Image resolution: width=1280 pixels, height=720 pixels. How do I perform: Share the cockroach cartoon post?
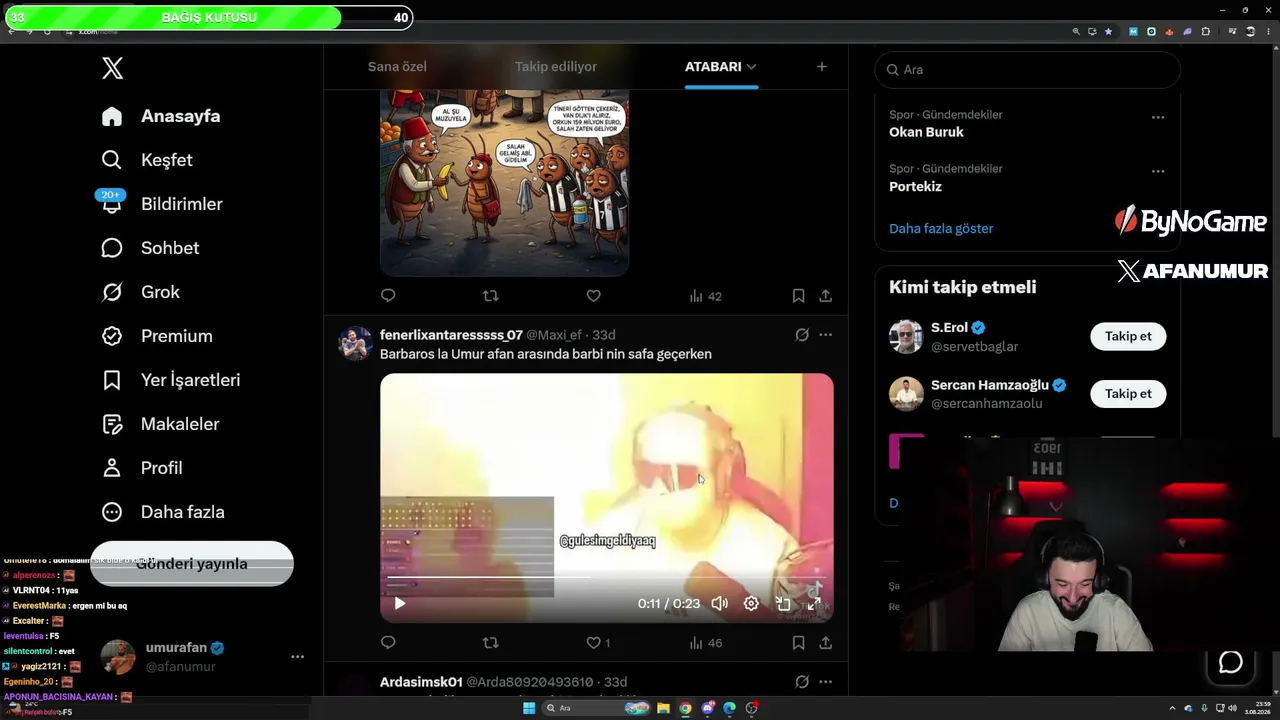tap(825, 296)
